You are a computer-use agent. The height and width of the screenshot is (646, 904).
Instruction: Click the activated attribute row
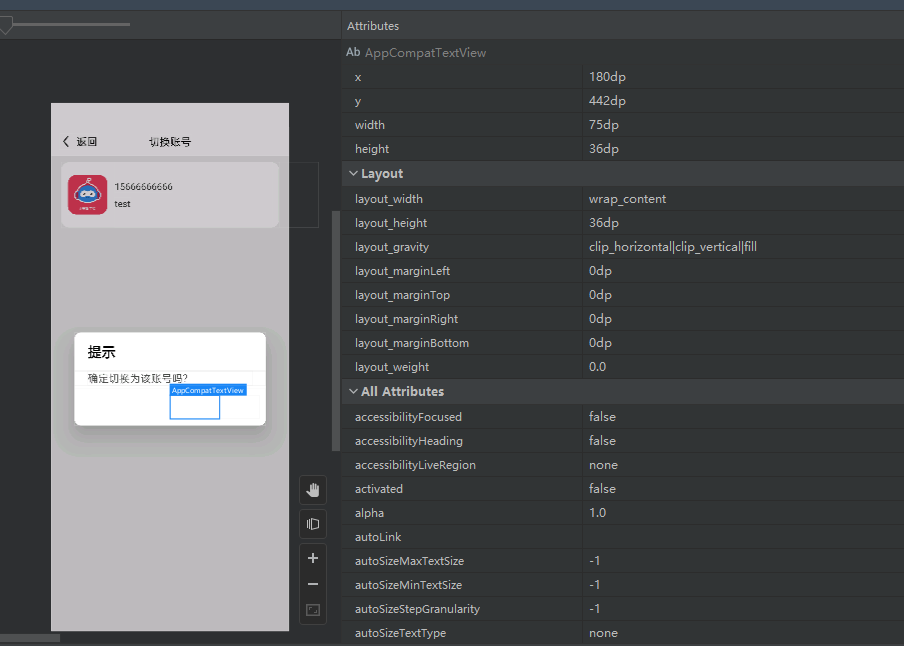623,489
